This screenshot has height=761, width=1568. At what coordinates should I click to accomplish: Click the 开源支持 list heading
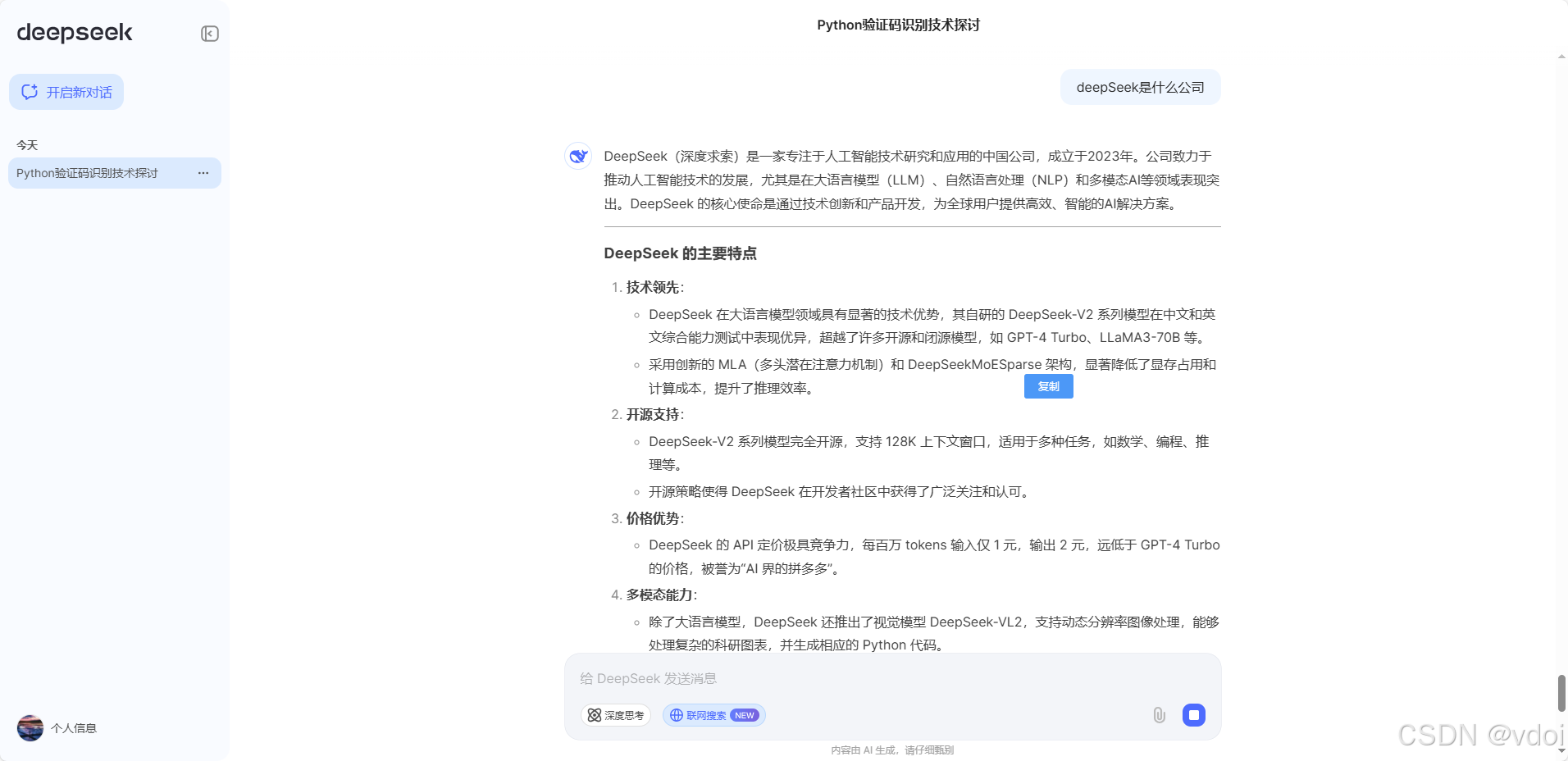coord(653,414)
